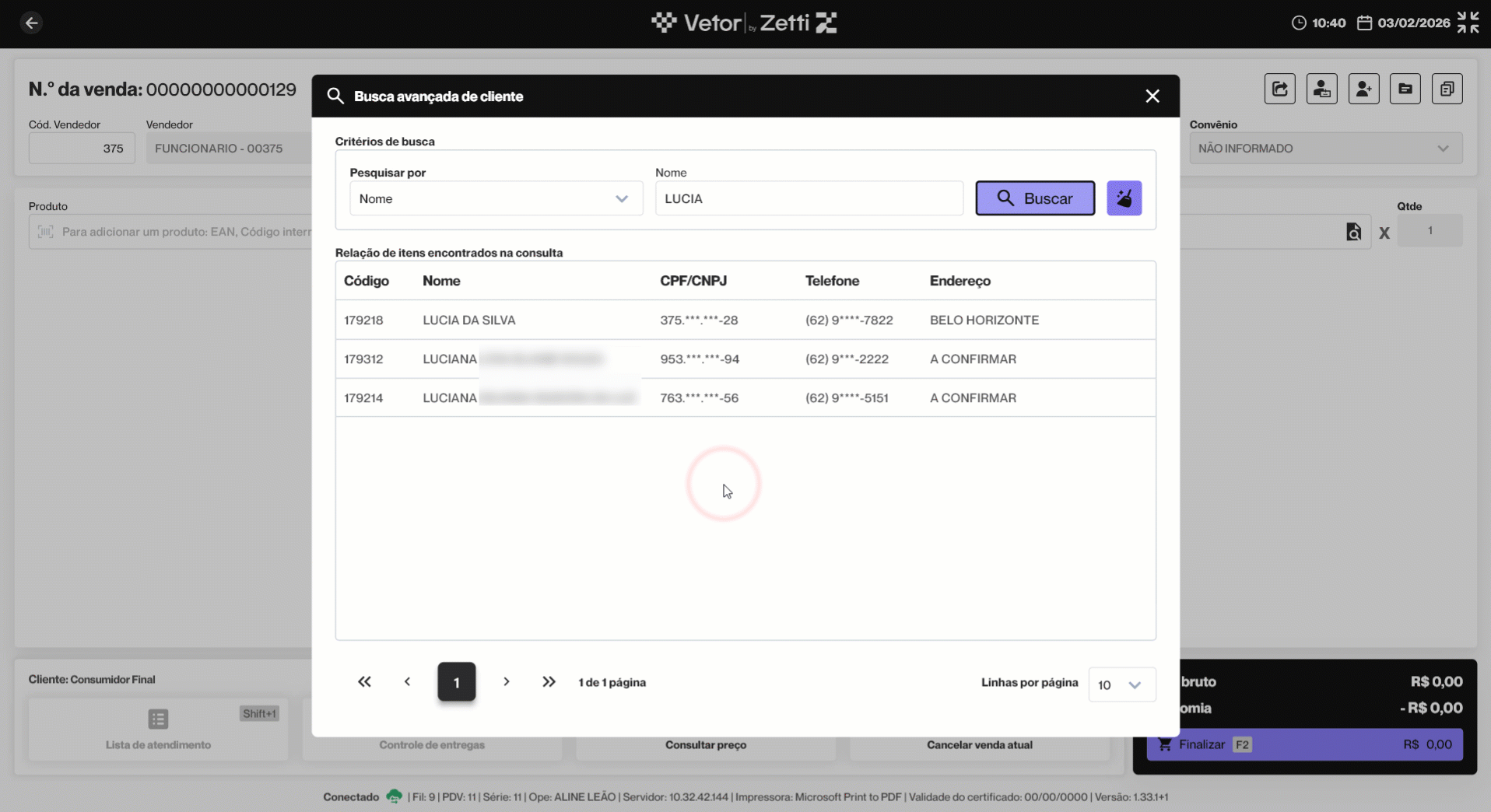Open the folder icon in the top-right toolbar

coord(1405,89)
